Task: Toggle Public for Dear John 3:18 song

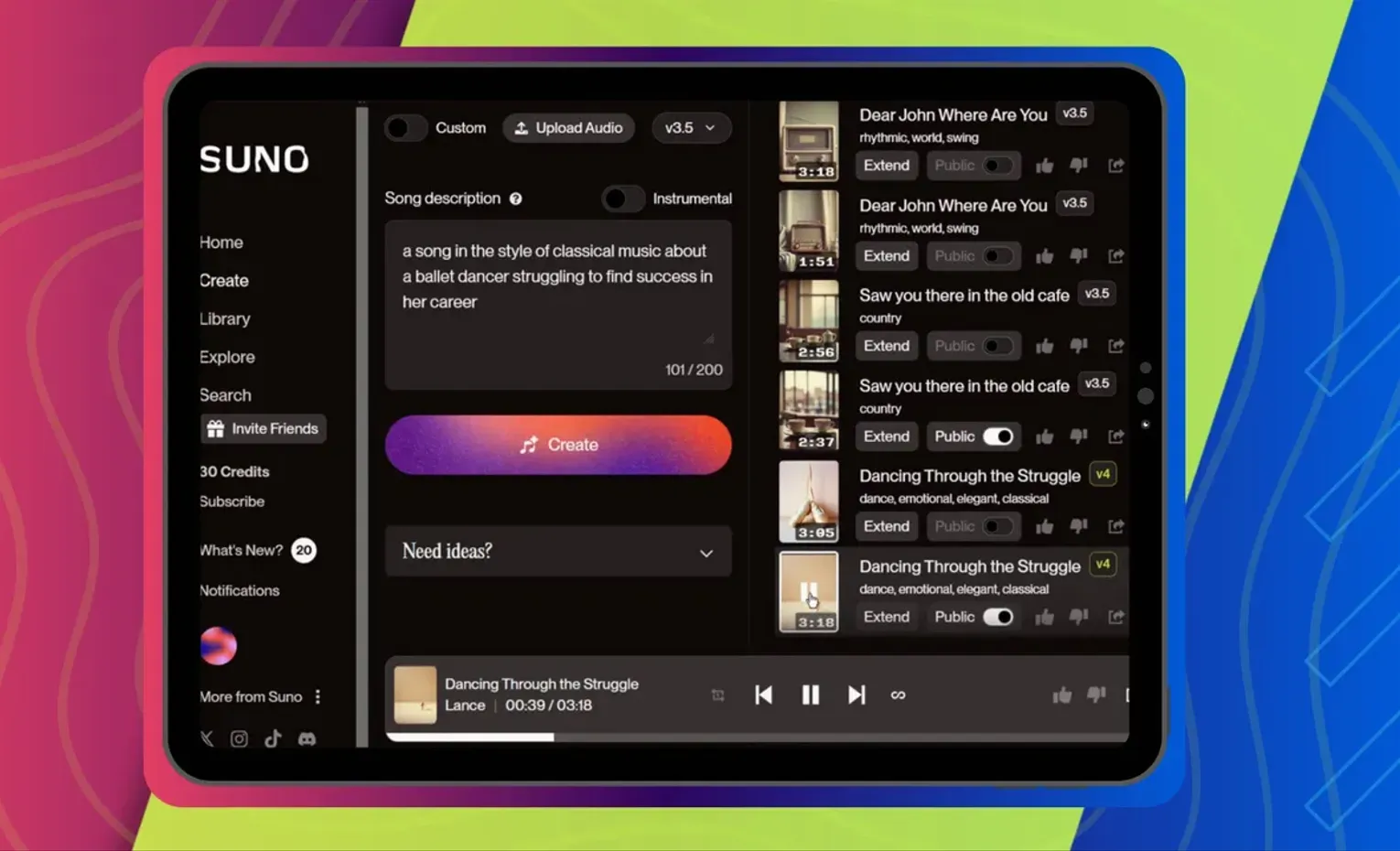Action: pos(997,166)
